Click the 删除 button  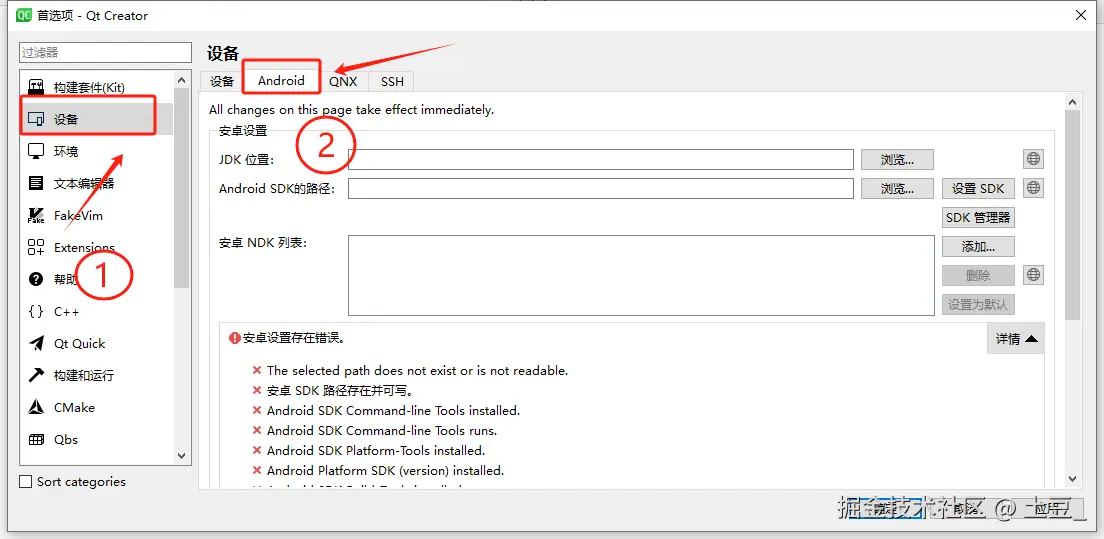coord(978,276)
